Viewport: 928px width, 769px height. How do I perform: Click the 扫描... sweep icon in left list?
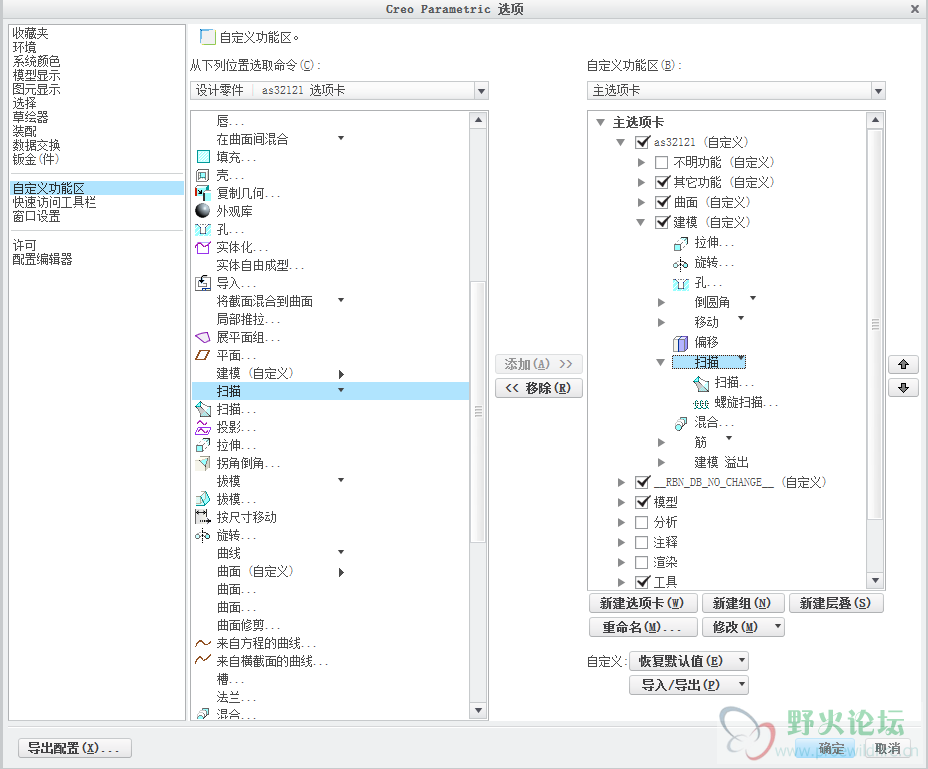click(x=203, y=409)
